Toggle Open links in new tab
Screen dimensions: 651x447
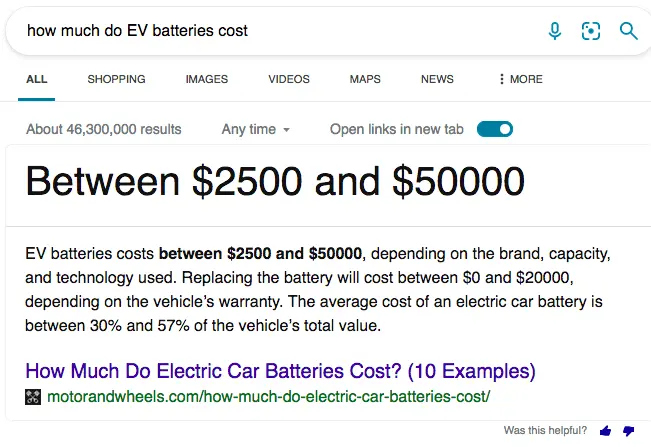point(495,129)
